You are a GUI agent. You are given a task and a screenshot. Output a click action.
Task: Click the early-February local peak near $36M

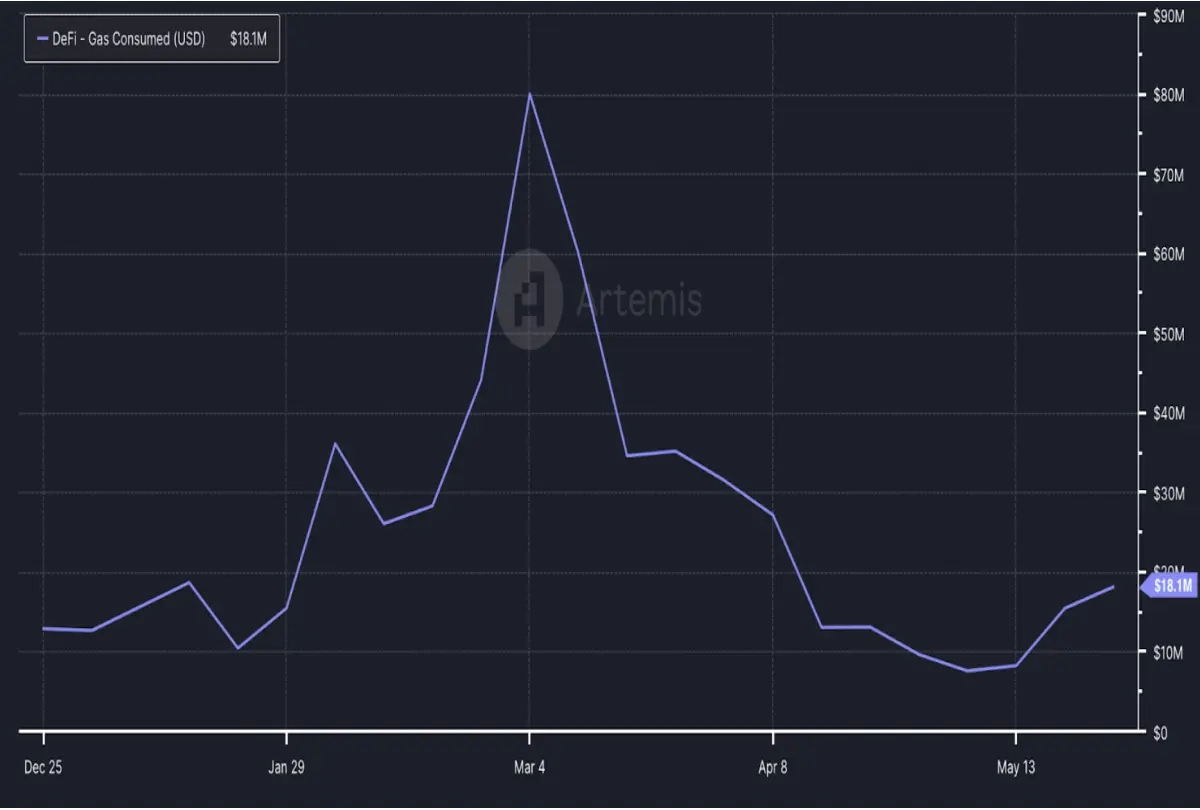click(x=335, y=443)
